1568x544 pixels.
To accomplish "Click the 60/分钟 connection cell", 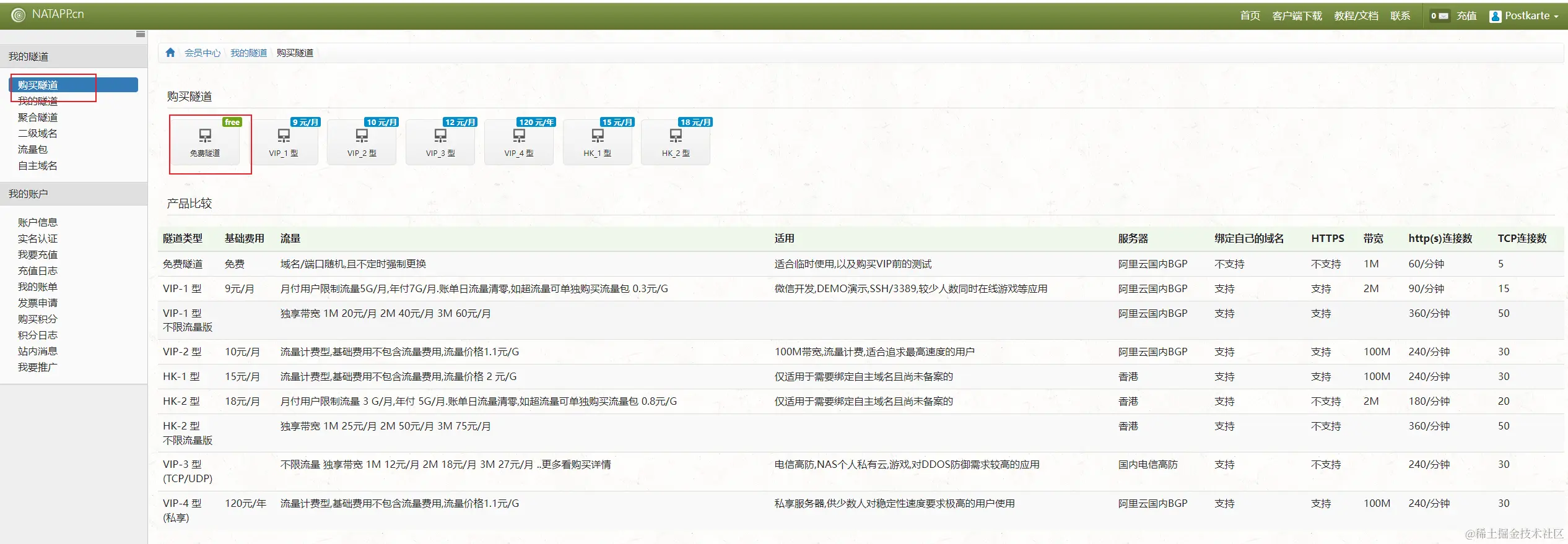I will click(1426, 264).
